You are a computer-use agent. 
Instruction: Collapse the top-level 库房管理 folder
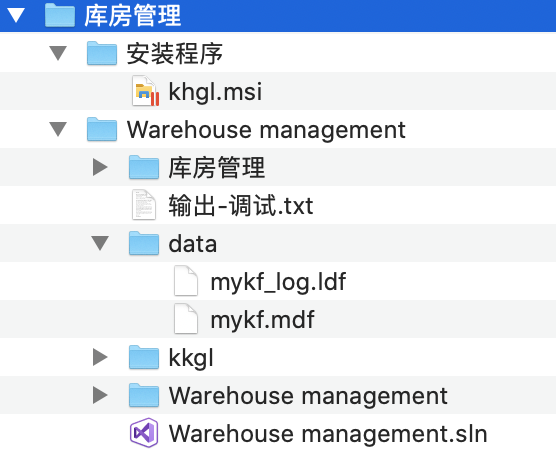click(x=16, y=15)
